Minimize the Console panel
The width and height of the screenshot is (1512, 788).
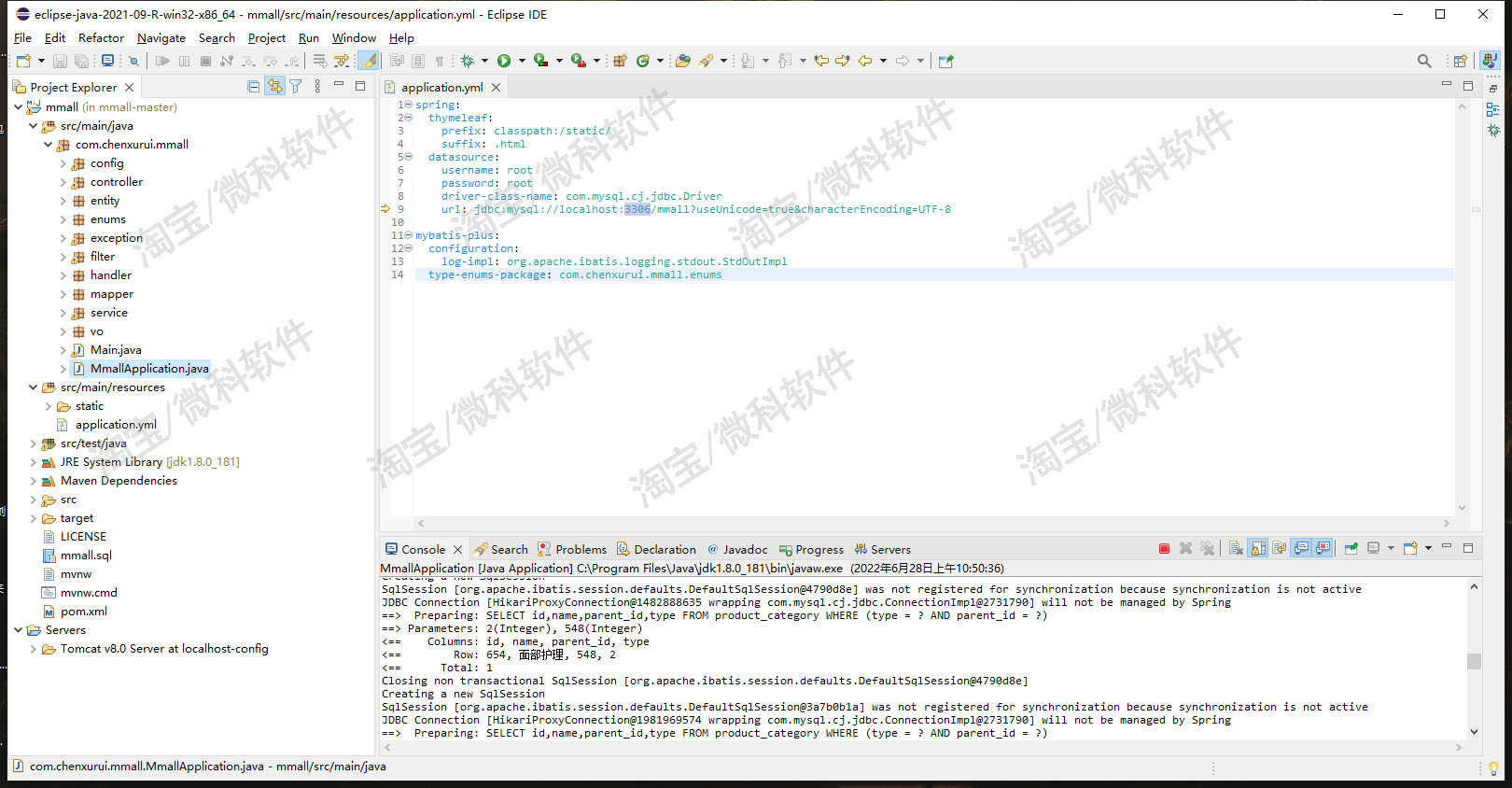click(1447, 547)
